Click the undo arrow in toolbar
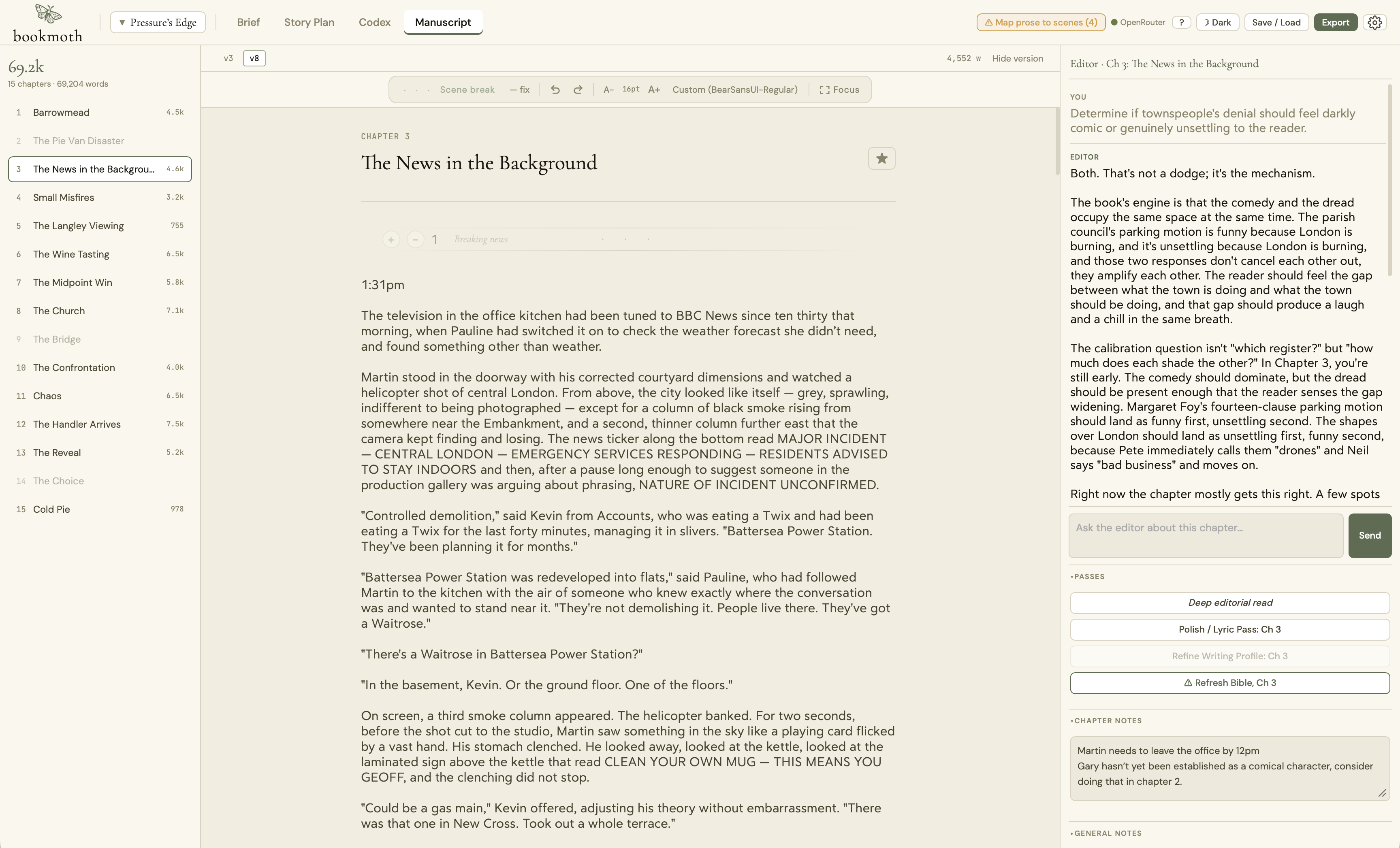 click(x=555, y=90)
